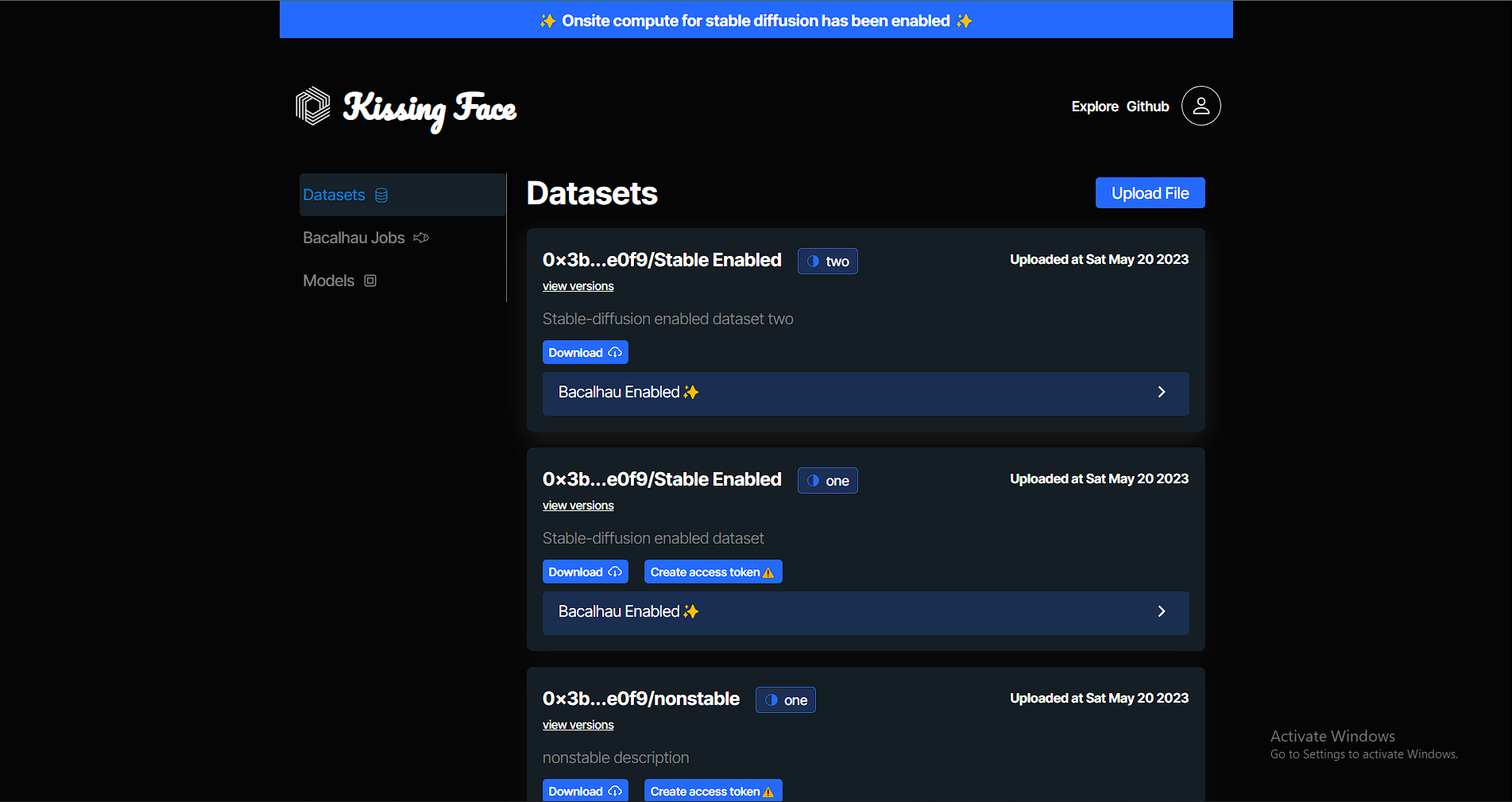Viewport: 1512px width, 802px height.
Task: Create access token for nonstable dataset
Action: [713, 791]
